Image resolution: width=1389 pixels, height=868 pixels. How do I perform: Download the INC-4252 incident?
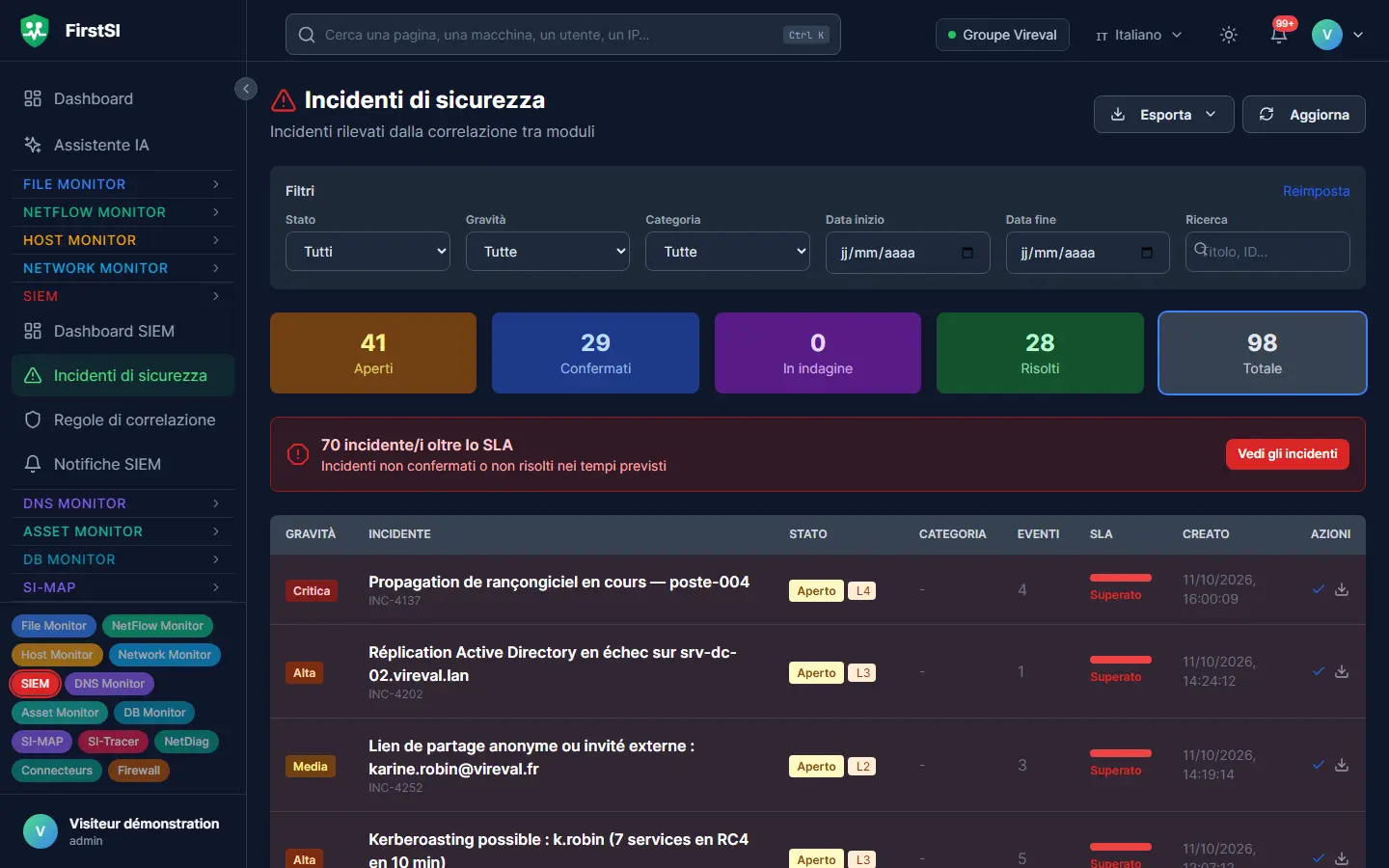(x=1342, y=765)
